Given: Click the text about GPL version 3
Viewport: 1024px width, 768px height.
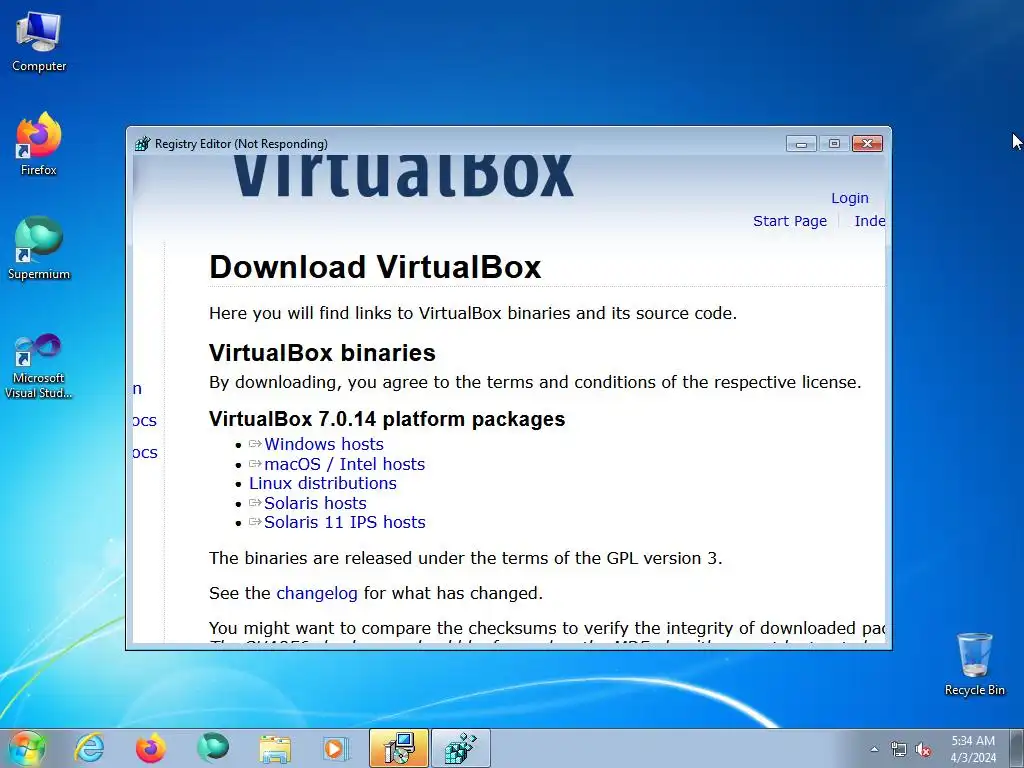Looking at the screenshot, I should click(x=466, y=558).
